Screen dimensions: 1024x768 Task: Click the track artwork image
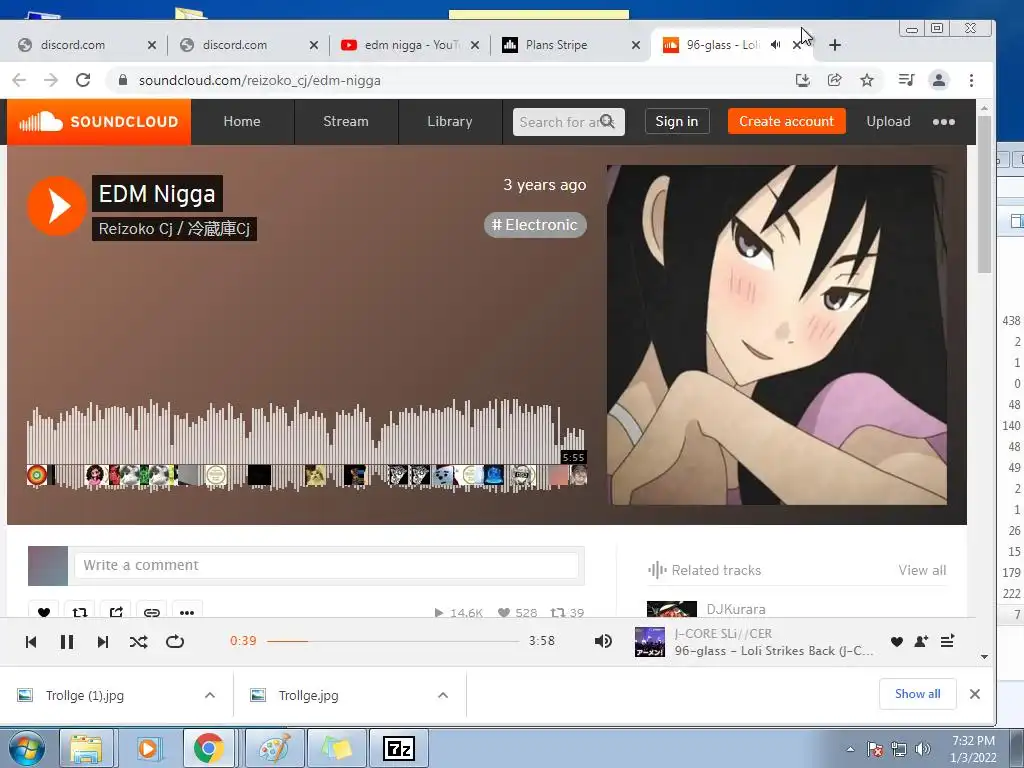point(776,335)
